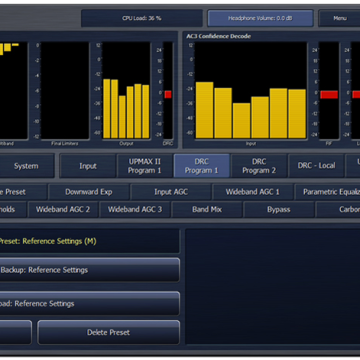Click the Final Limiters meter
This screenshot has width=360, height=360.
point(65,90)
